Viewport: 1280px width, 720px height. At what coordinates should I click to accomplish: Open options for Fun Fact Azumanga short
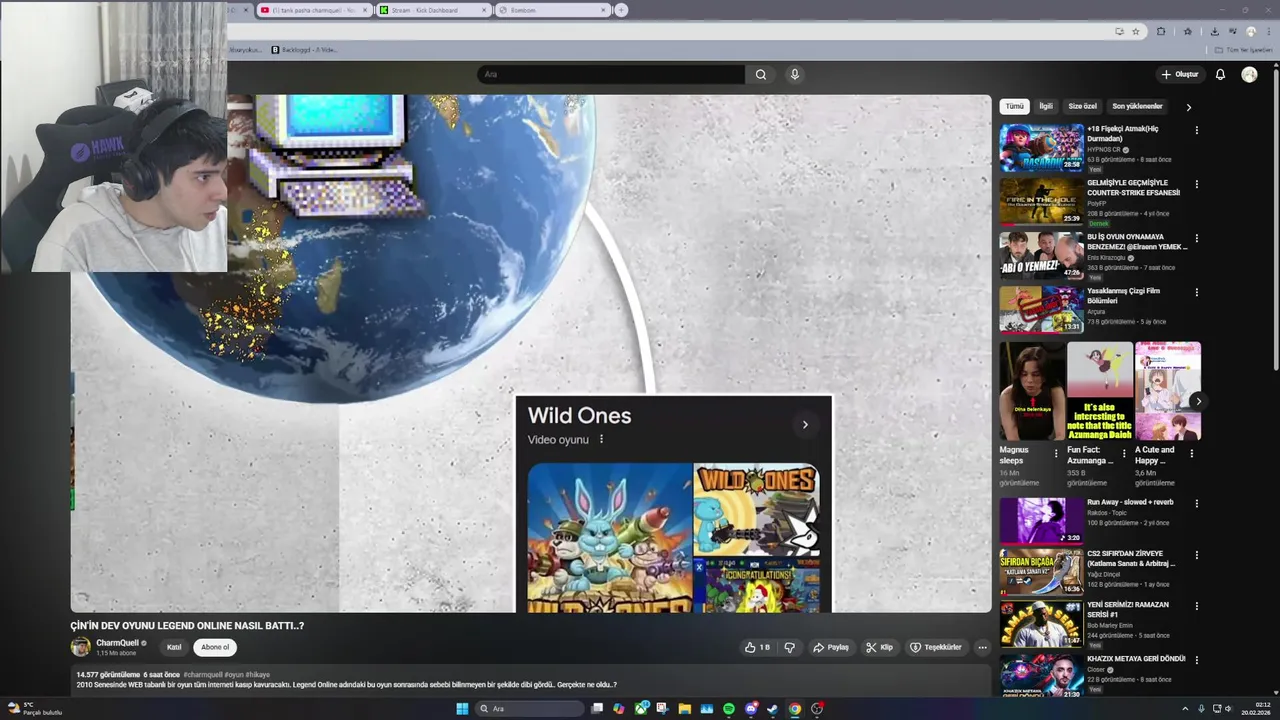pos(1123,453)
